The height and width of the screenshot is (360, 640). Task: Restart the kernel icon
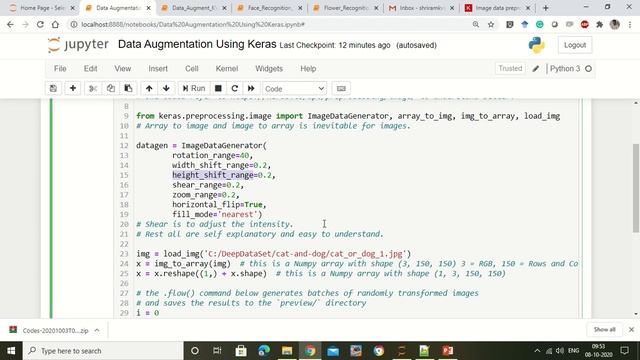click(235, 89)
